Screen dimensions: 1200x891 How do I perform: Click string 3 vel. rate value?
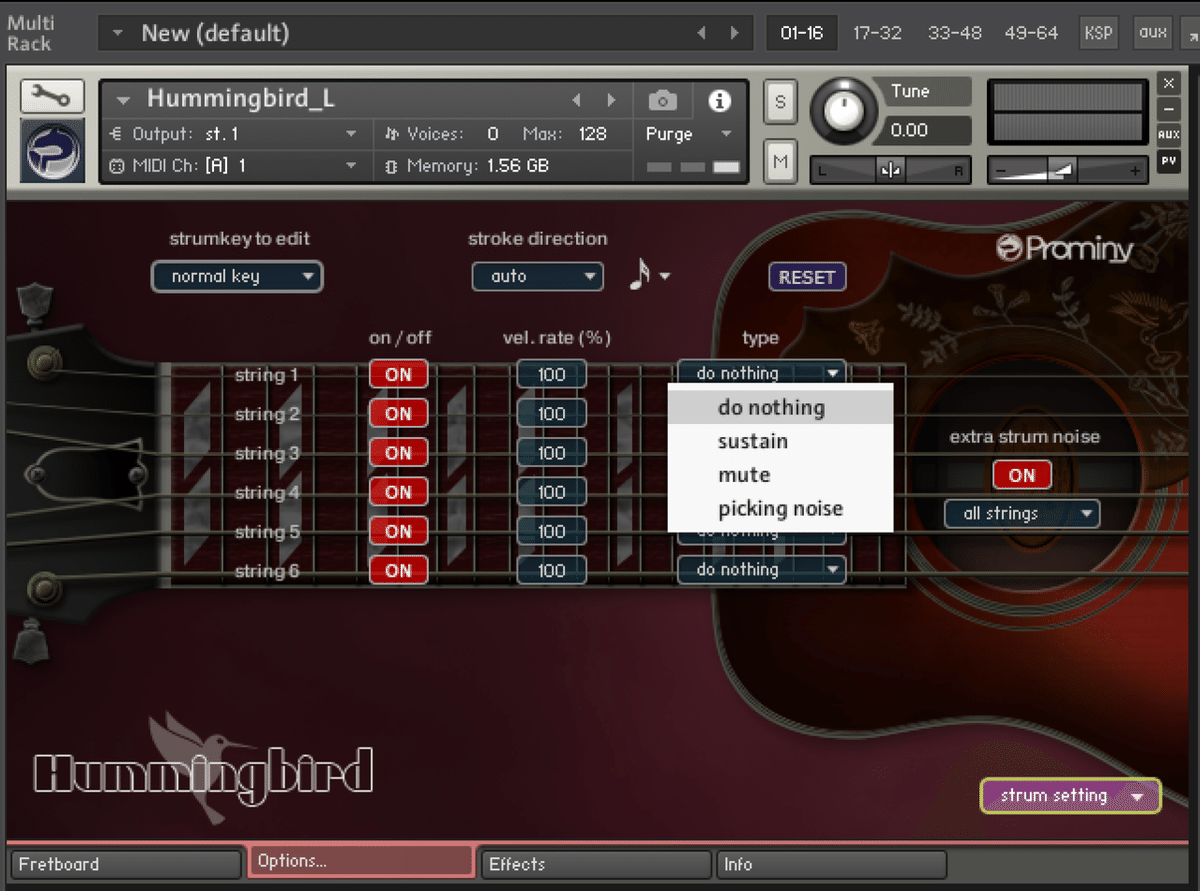(x=551, y=453)
